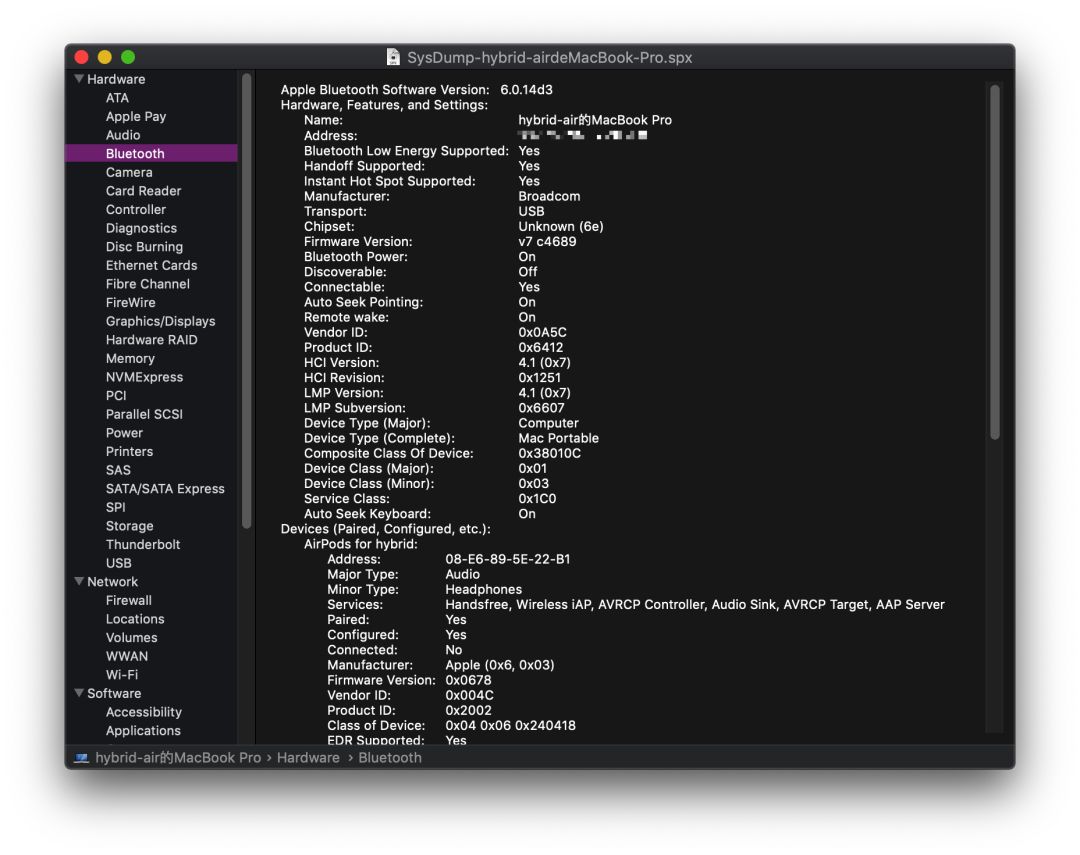The image size is (1080, 855).
Task: Collapse the Network section triangle
Action: [79, 581]
